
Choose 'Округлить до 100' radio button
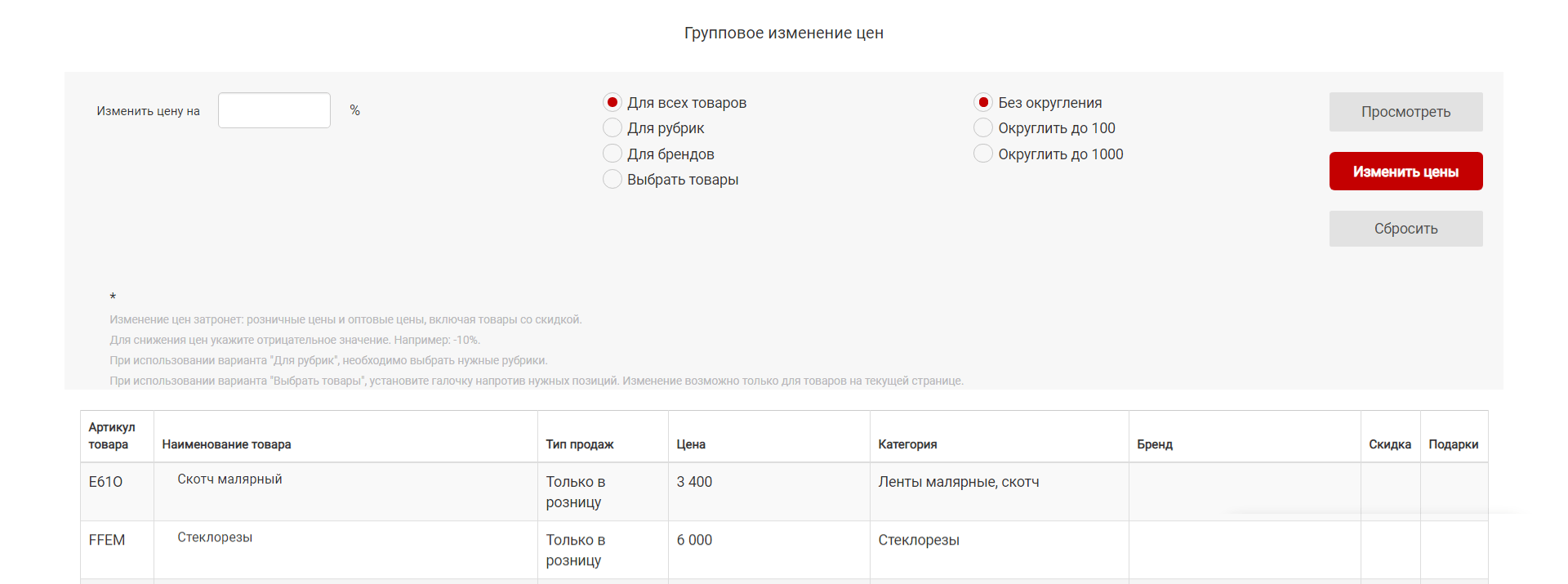[983, 128]
